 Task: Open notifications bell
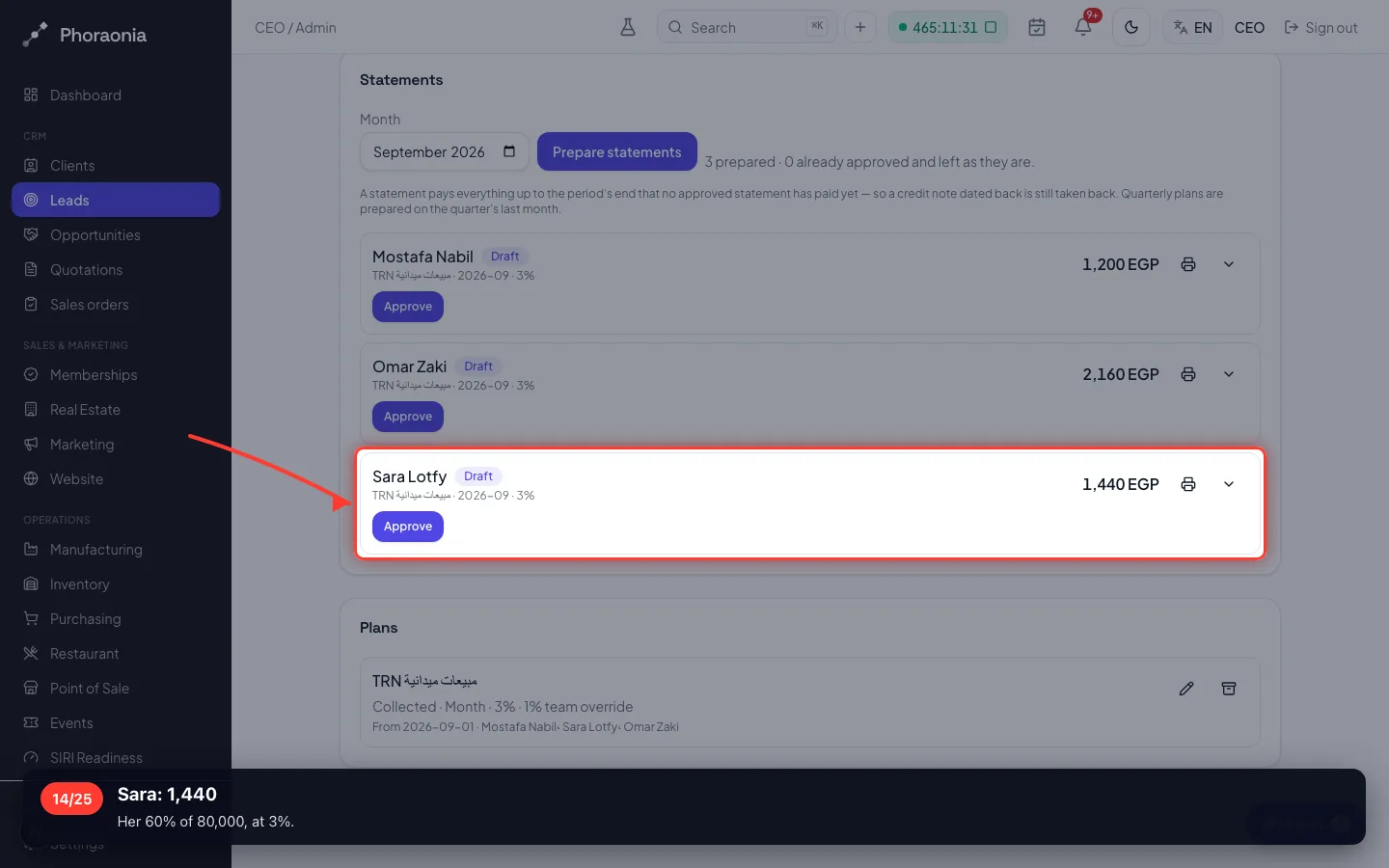tap(1083, 27)
